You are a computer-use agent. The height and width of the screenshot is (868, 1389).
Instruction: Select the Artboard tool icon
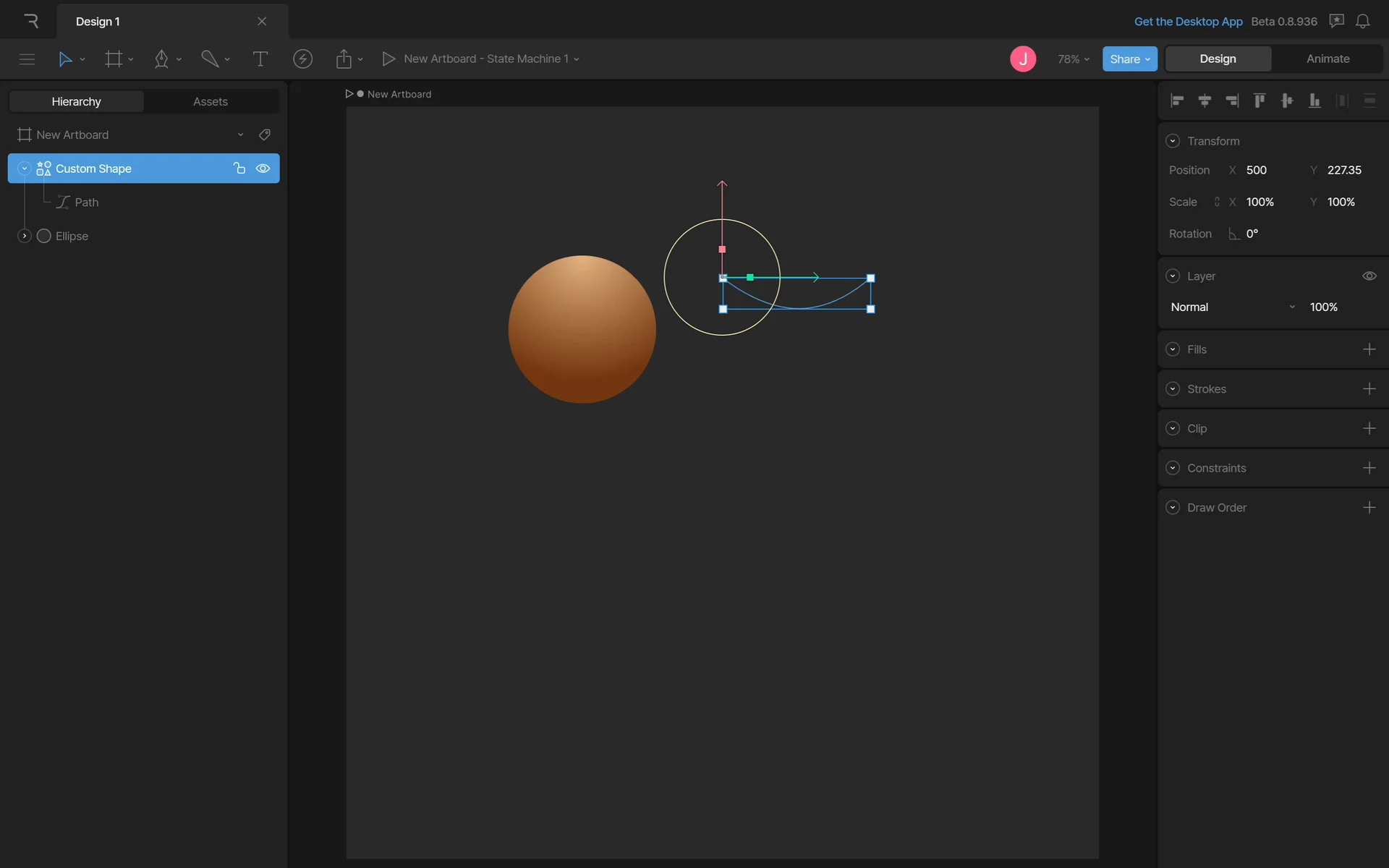point(114,59)
